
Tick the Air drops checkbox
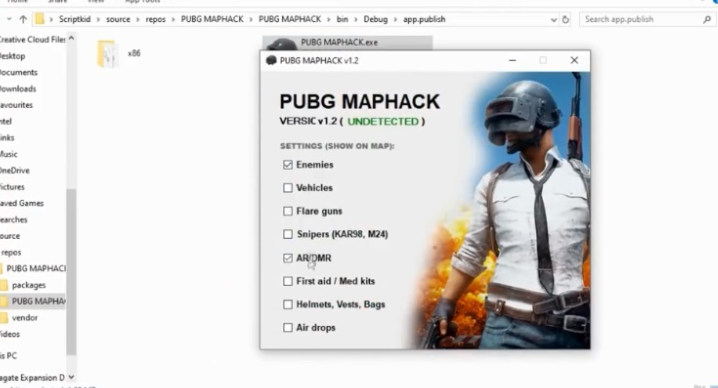(288, 328)
